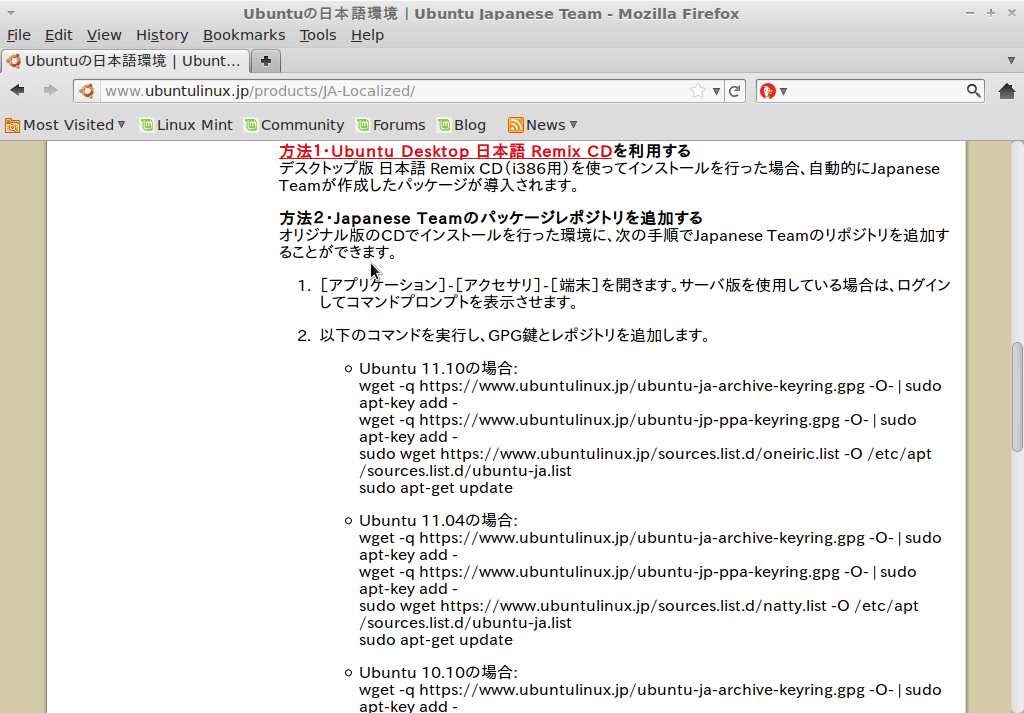Open the Edit menu

point(58,35)
